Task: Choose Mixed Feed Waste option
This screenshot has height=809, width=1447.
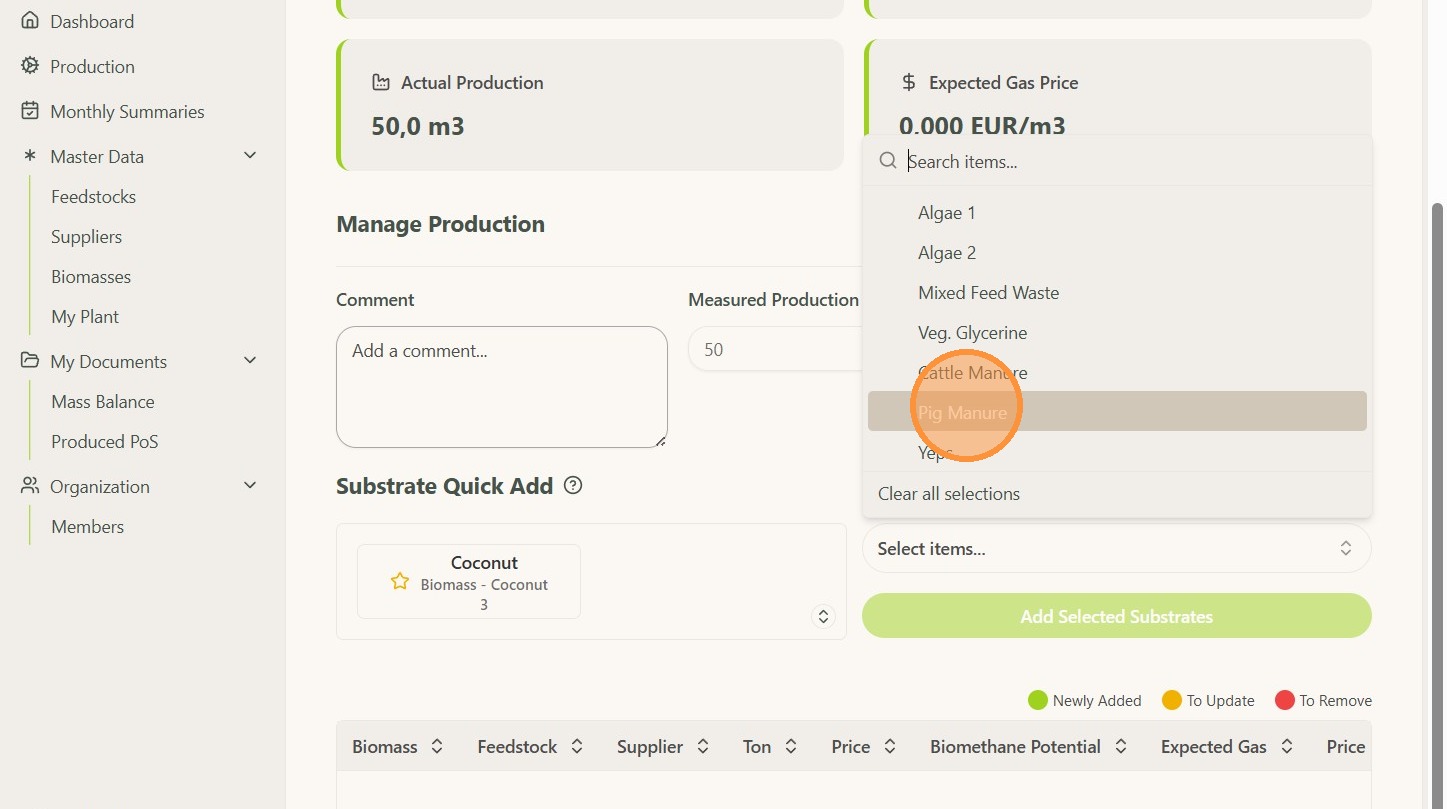Action: [988, 293]
